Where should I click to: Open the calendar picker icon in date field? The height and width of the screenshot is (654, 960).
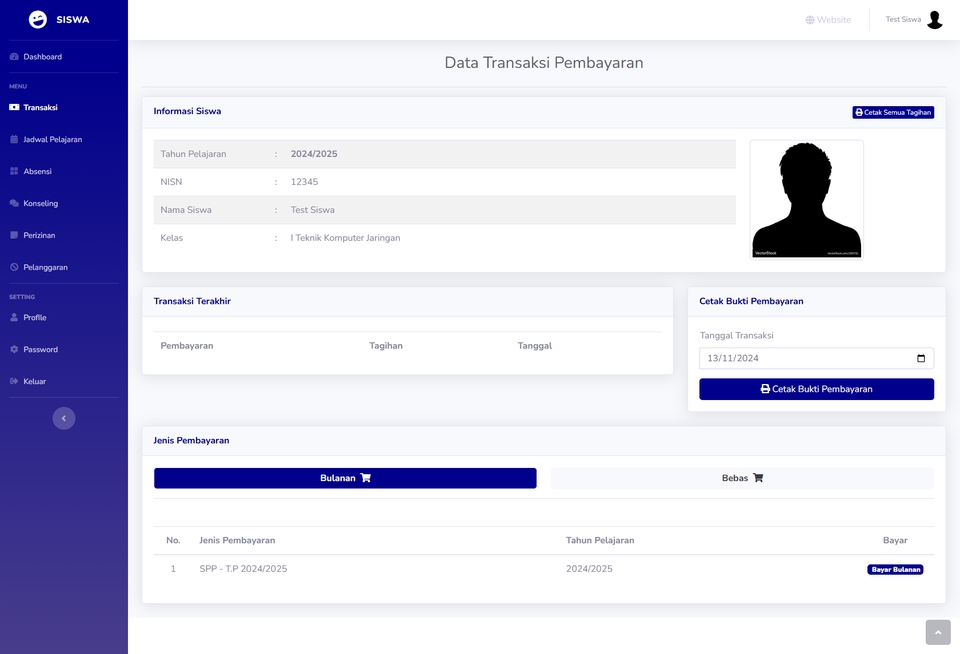(x=921, y=358)
